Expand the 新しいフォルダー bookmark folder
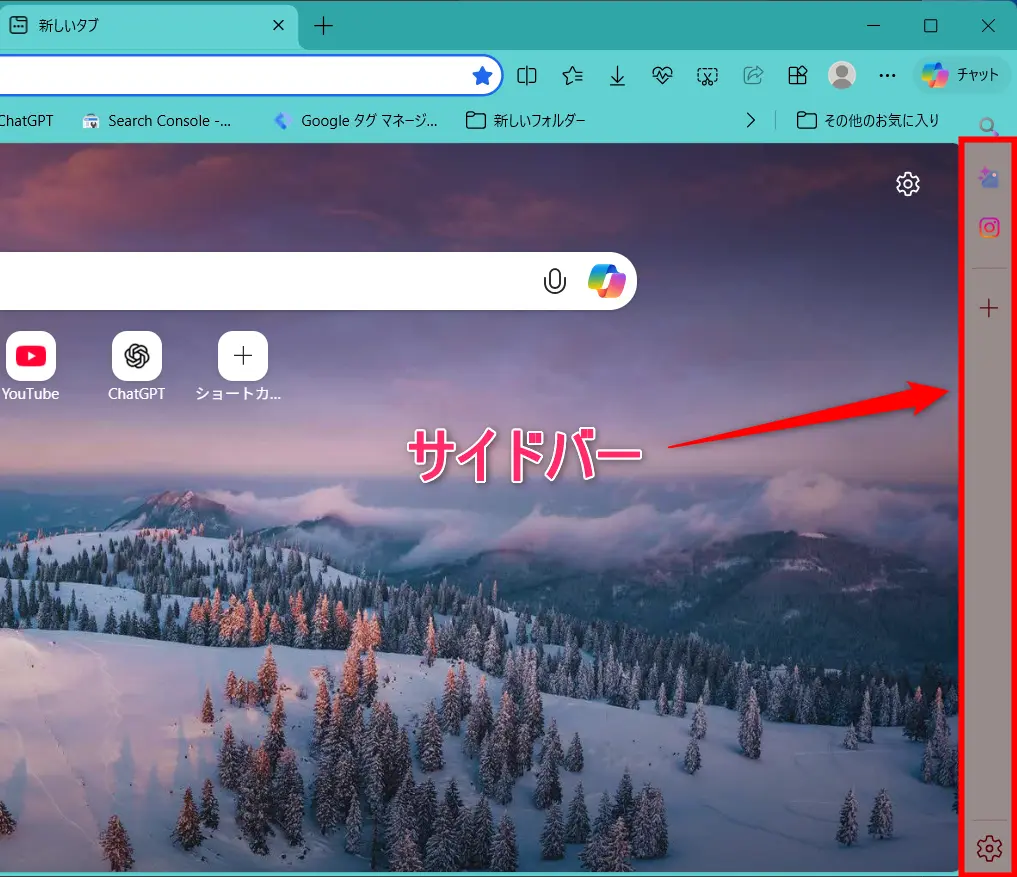The image size is (1017, 877). point(526,120)
